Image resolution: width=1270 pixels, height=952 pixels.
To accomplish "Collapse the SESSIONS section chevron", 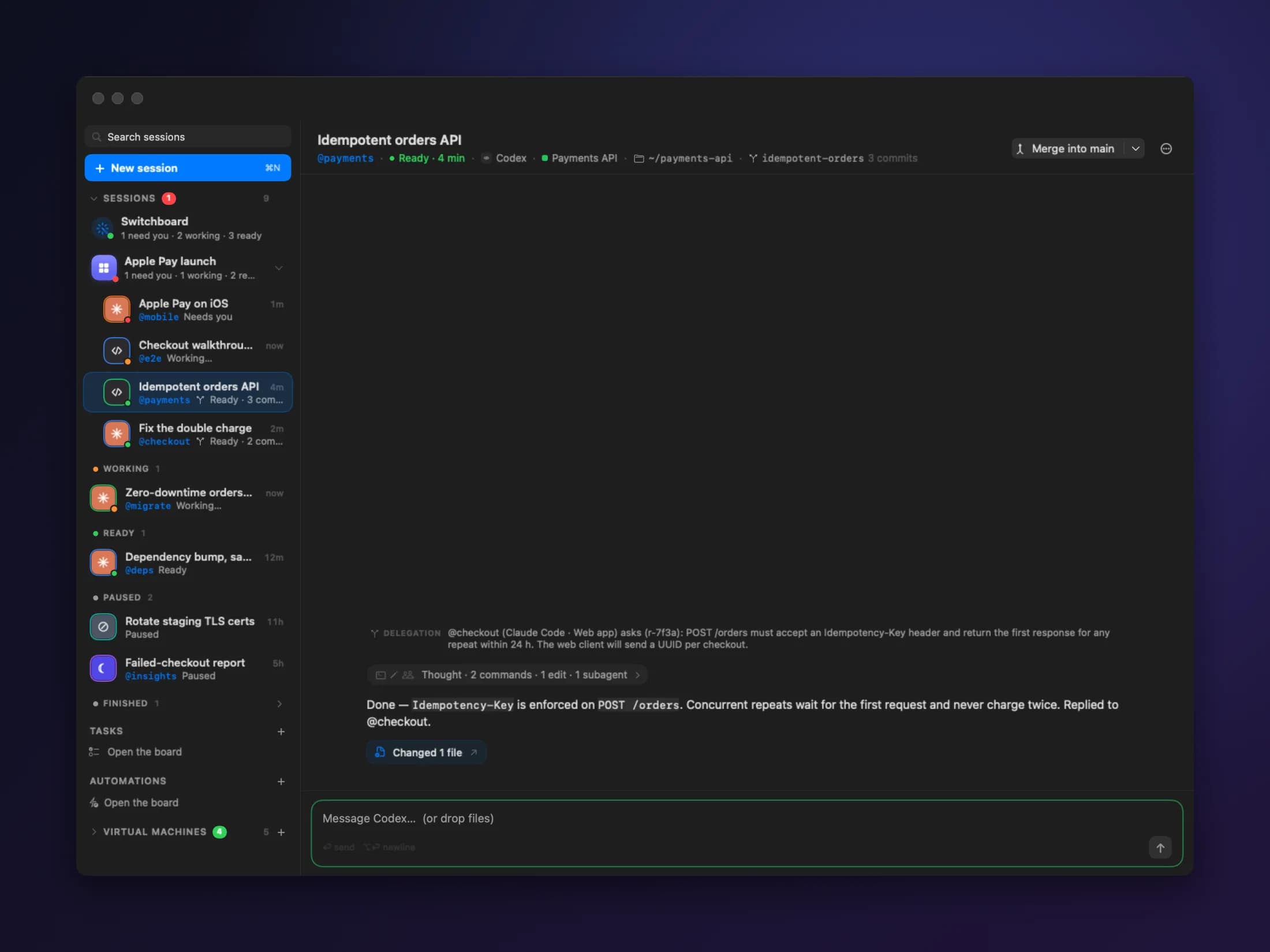I will [x=94, y=199].
